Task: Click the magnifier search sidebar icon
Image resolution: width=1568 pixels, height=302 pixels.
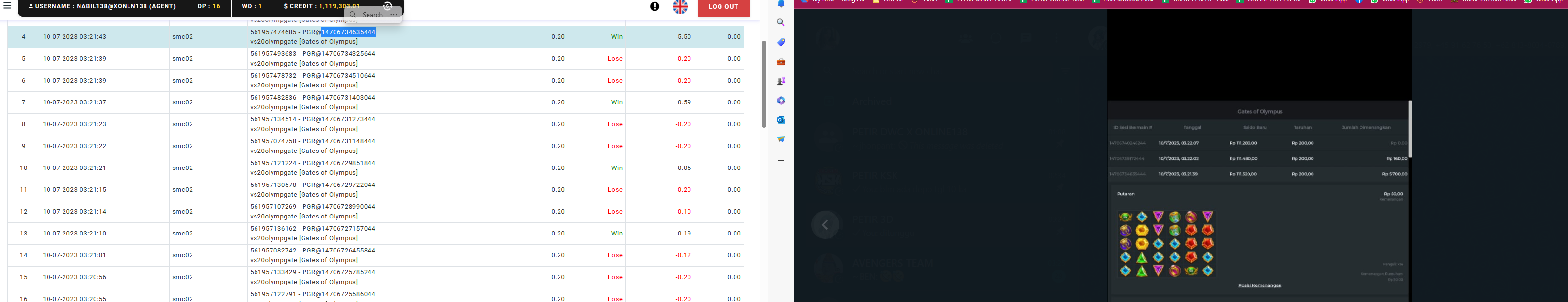Action: (x=781, y=22)
